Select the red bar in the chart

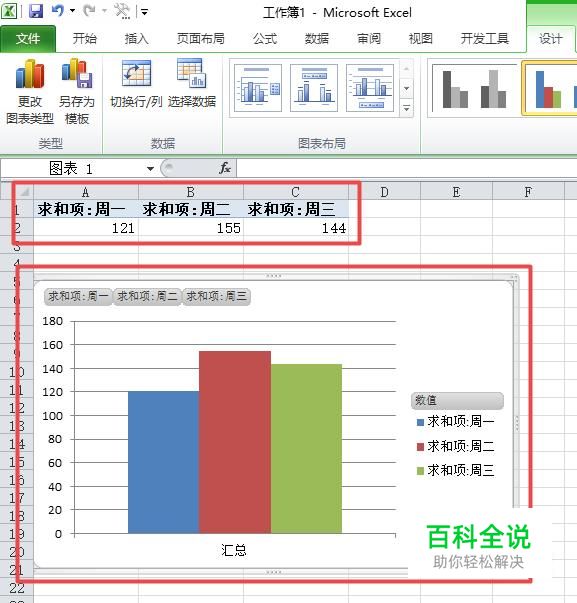click(x=235, y=442)
